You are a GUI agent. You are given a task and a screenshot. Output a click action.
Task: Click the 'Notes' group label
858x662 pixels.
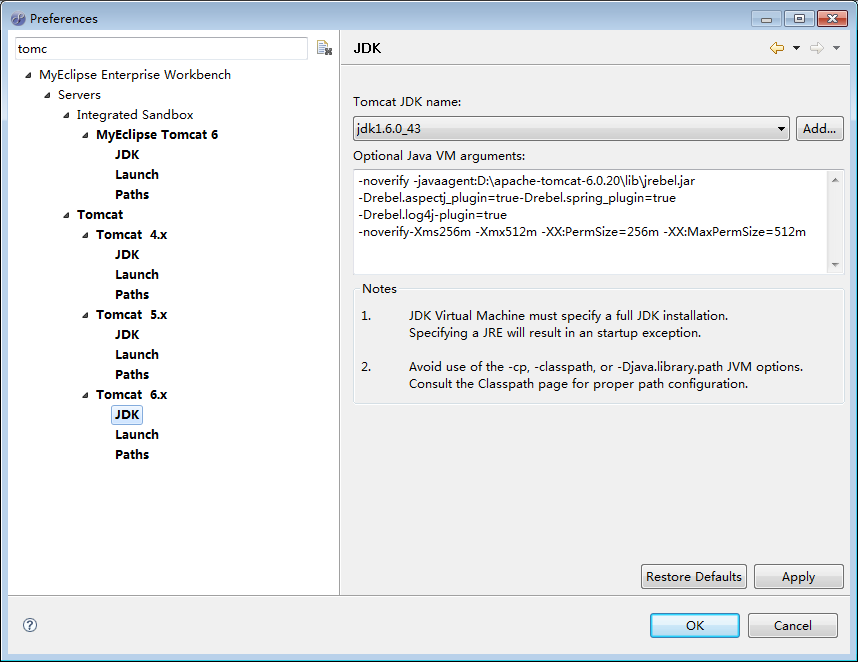[379, 289]
